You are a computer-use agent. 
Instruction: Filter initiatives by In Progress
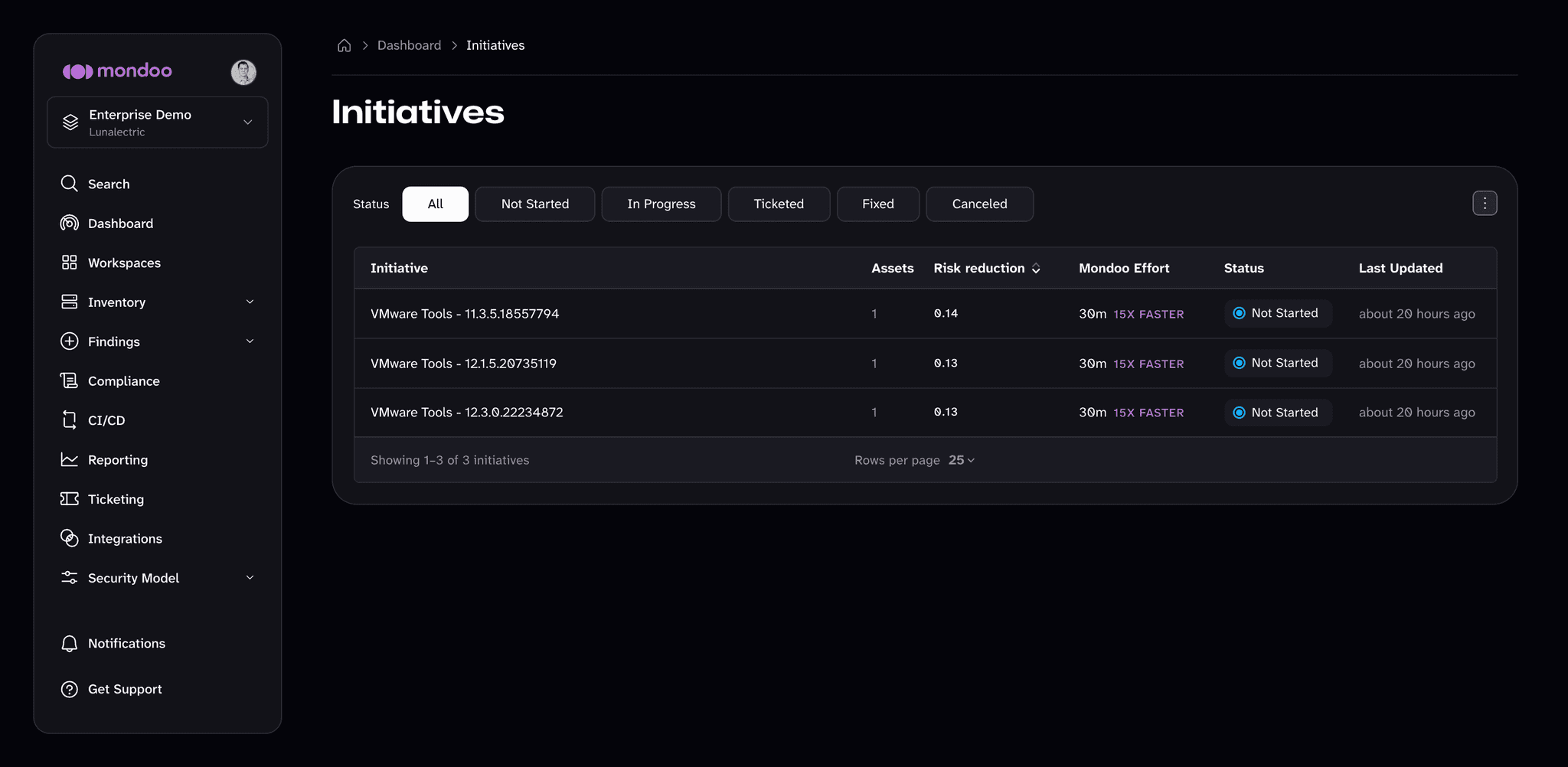point(661,204)
